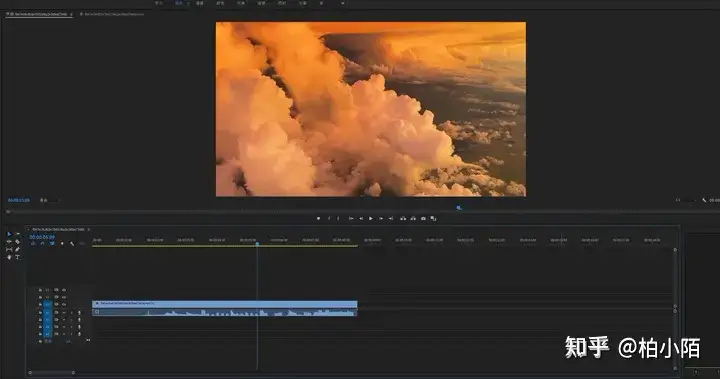Toggle sync lock on V1 track
720x379 pixels.
(x=56, y=304)
